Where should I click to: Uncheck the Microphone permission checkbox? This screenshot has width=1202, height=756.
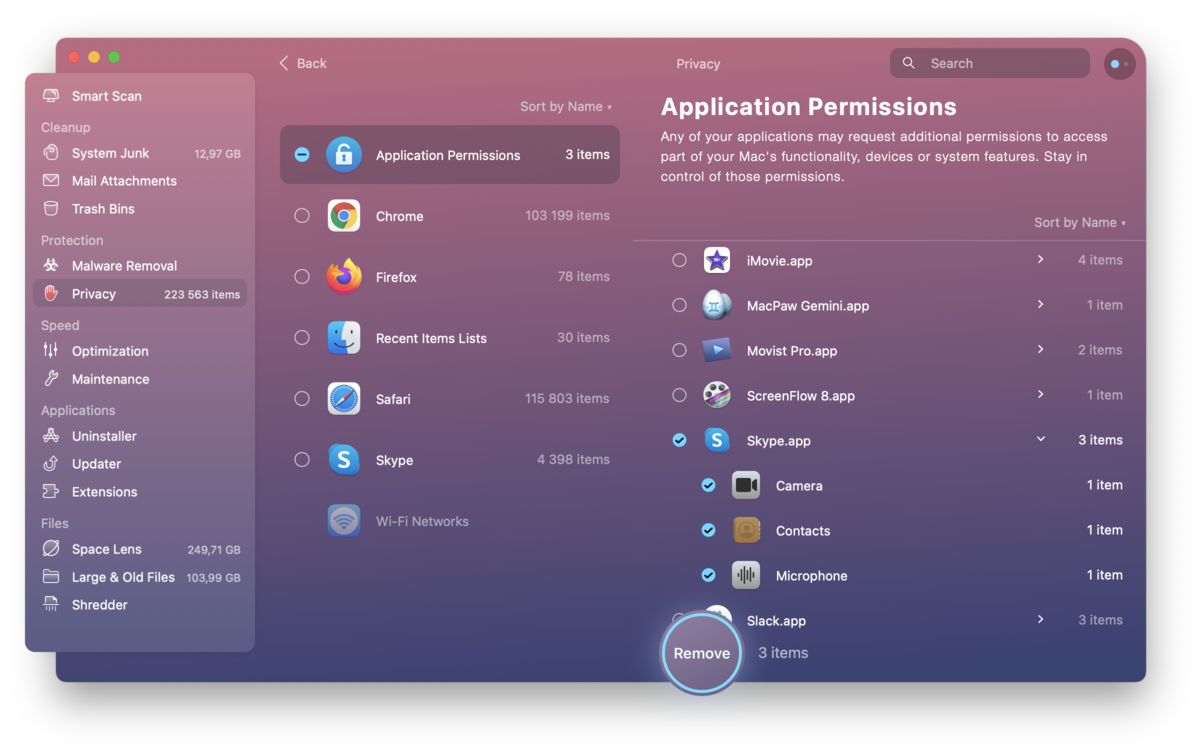coord(709,575)
